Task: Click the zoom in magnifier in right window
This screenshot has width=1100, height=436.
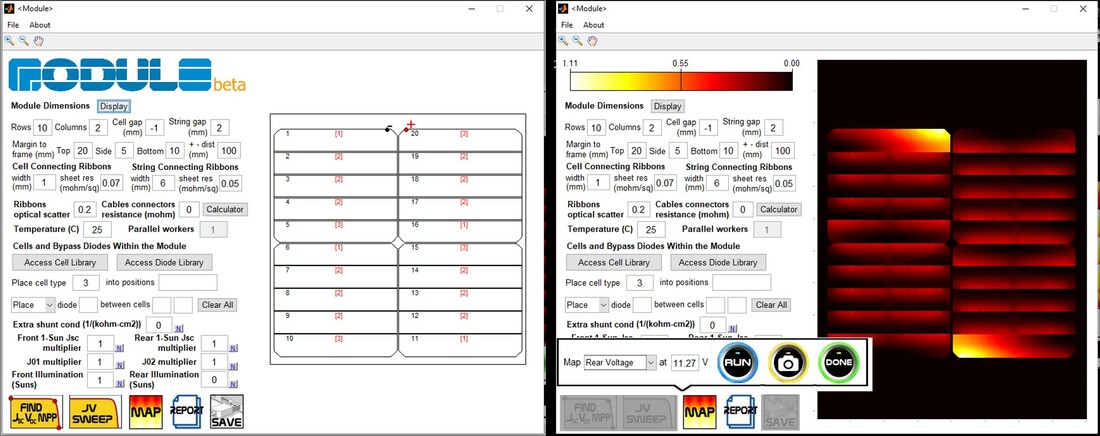Action: 564,41
